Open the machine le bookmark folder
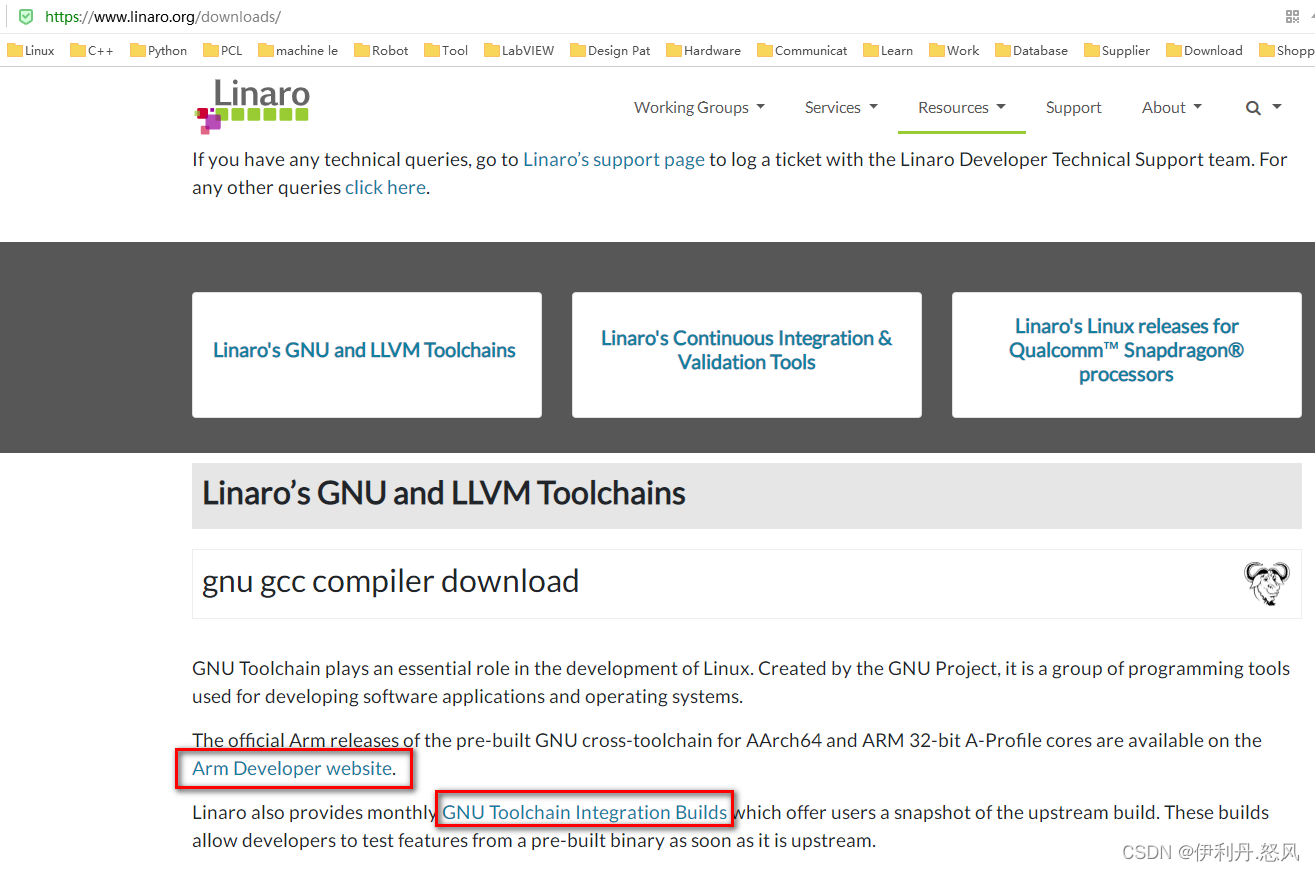This screenshot has height=871, width=1315. [x=298, y=50]
